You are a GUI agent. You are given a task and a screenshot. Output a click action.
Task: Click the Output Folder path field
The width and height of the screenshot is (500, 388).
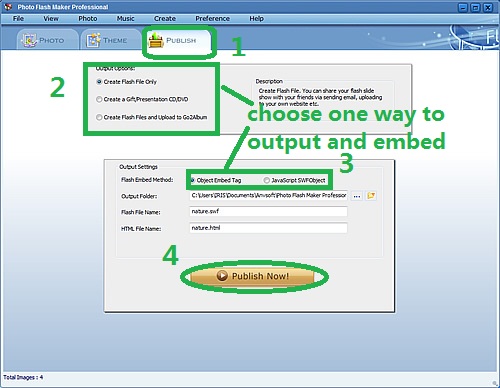[x=268, y=195]
